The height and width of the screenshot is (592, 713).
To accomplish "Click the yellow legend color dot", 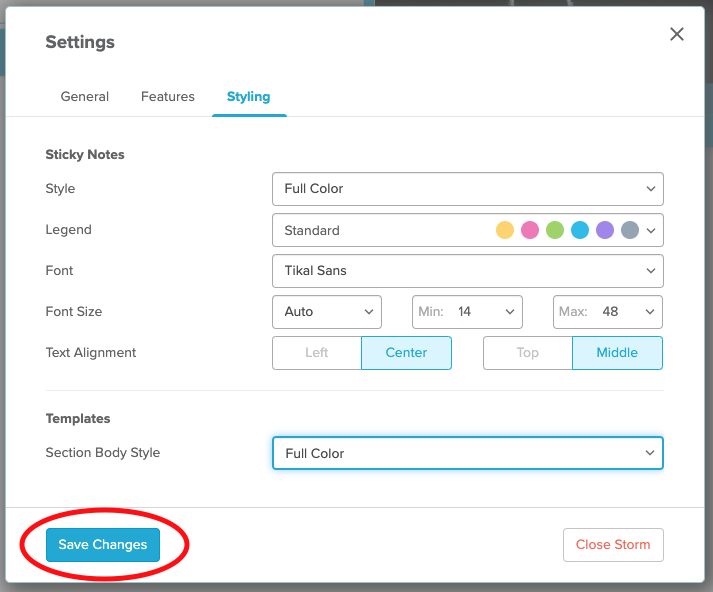I will pyautogui.click(x=505, y=230).
